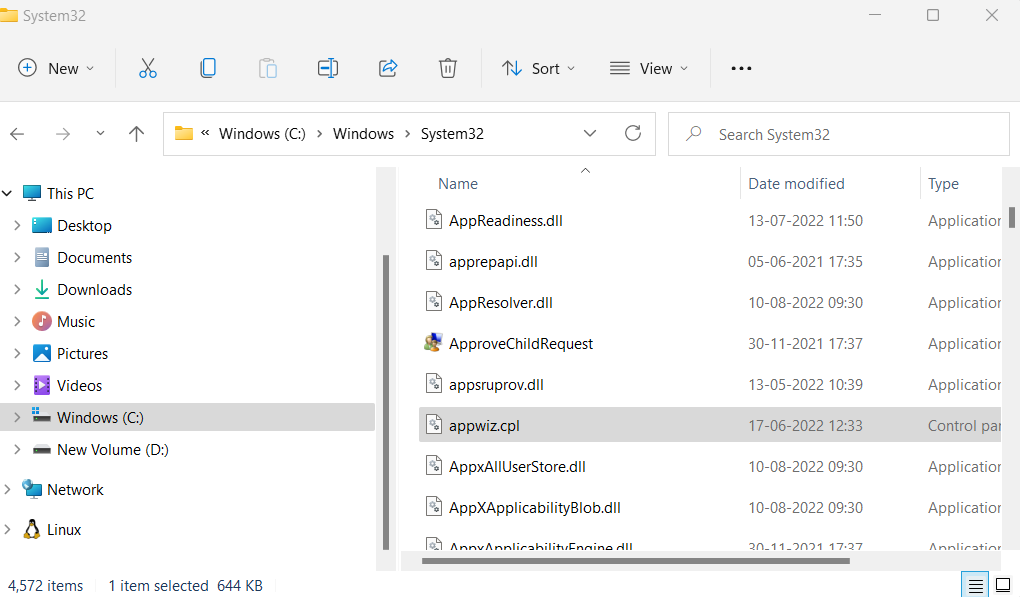Click the file list vertical scrollbar thumb
This screenshot has height=597, width=1020.
[x=1012, y=217]
